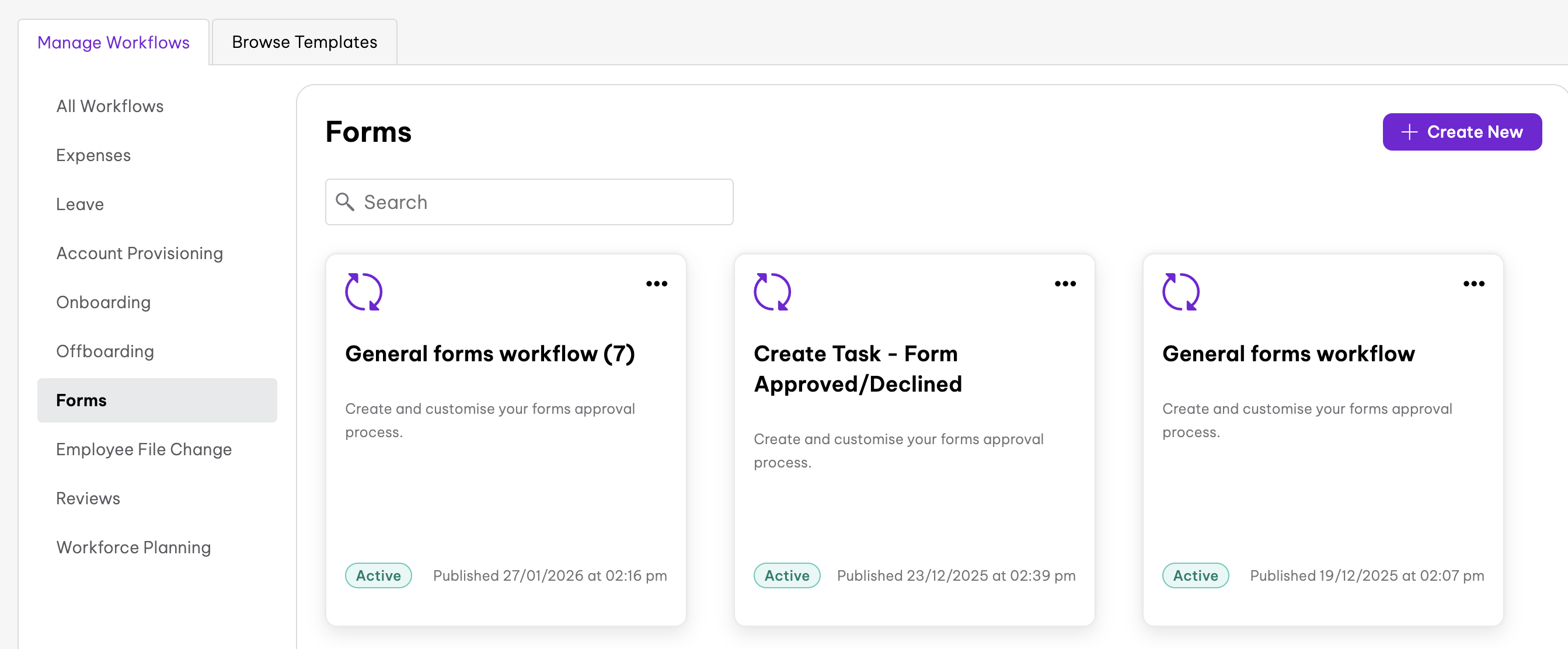Open Create Task - Form Approved/Declined title
The width and height of the screenshot is (1568, 649).
pos(857,369)
